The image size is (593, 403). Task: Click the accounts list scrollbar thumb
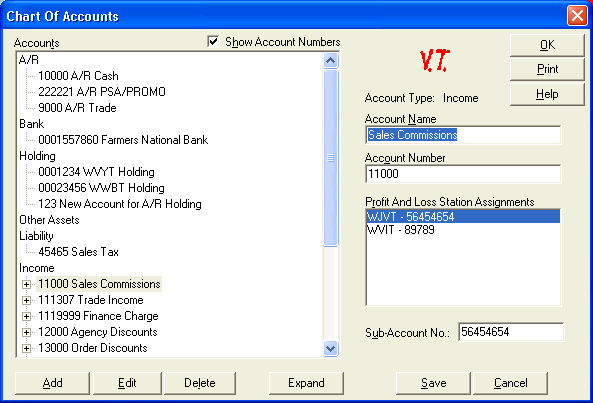331,158
